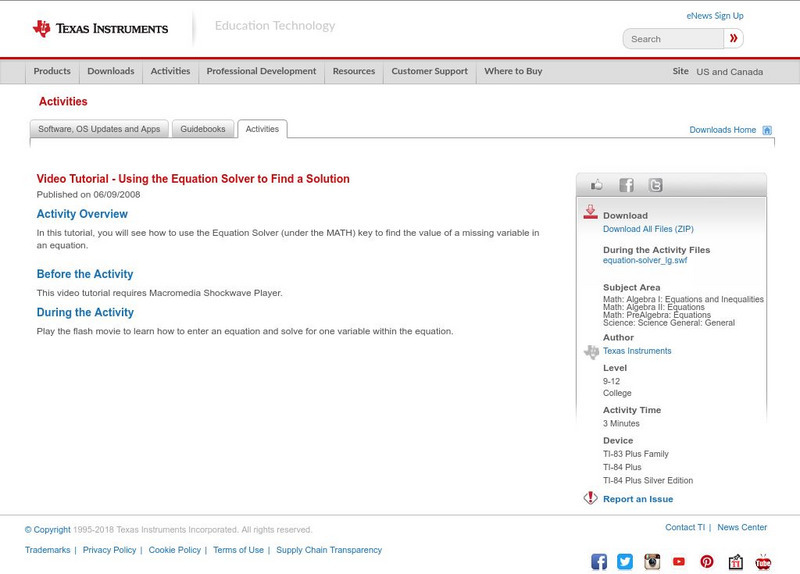
Task: Open the footer TI store bag icon
Action: [x=735, y=562]
